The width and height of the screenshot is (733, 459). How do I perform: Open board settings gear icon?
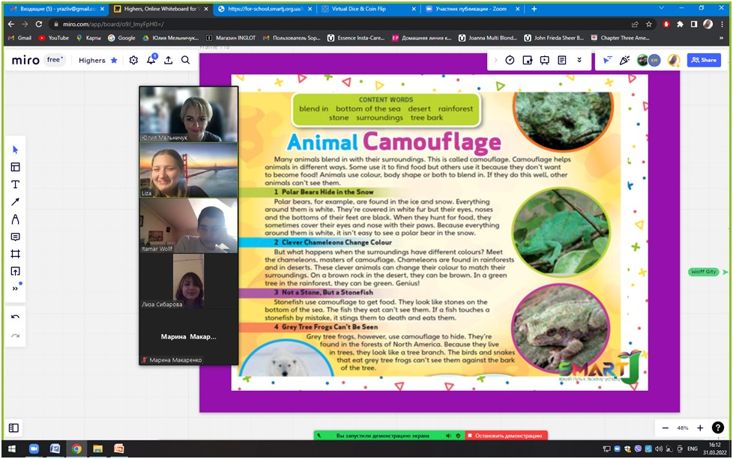tap(134, 60)
